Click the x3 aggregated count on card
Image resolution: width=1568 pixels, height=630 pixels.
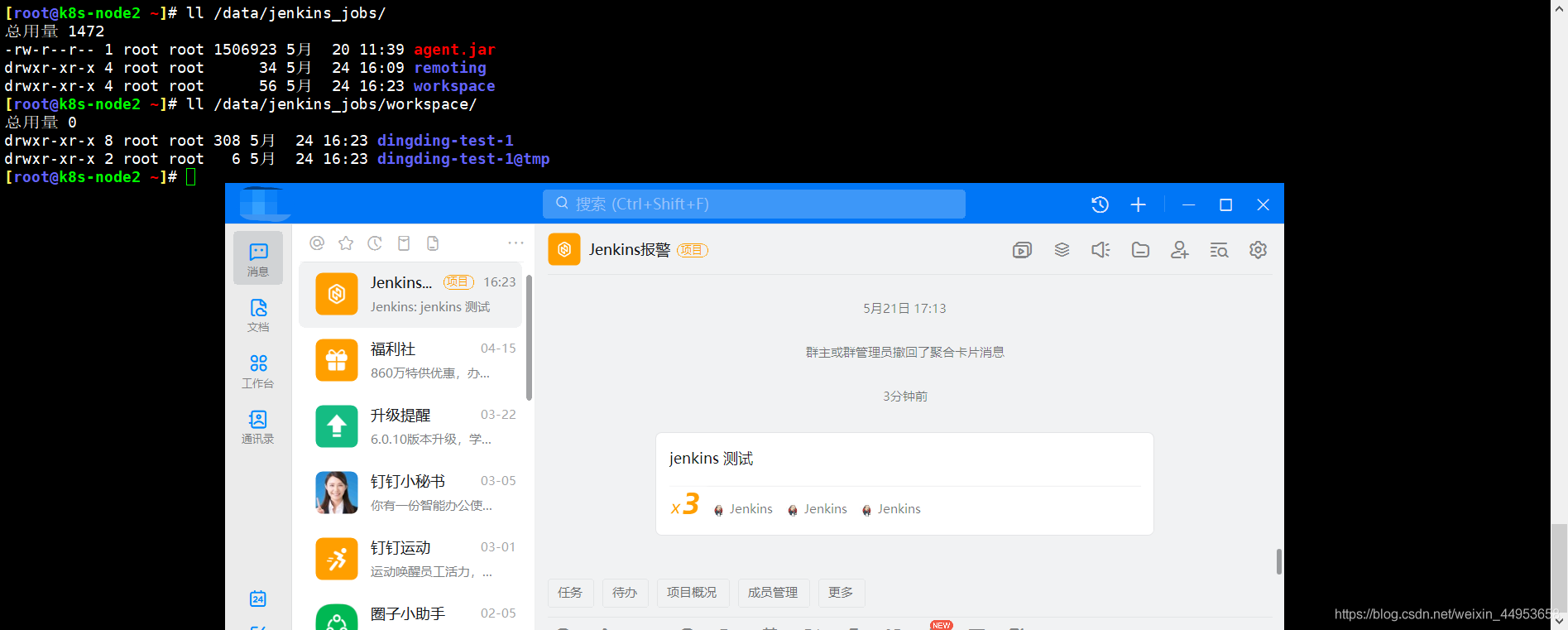[685, 505]
